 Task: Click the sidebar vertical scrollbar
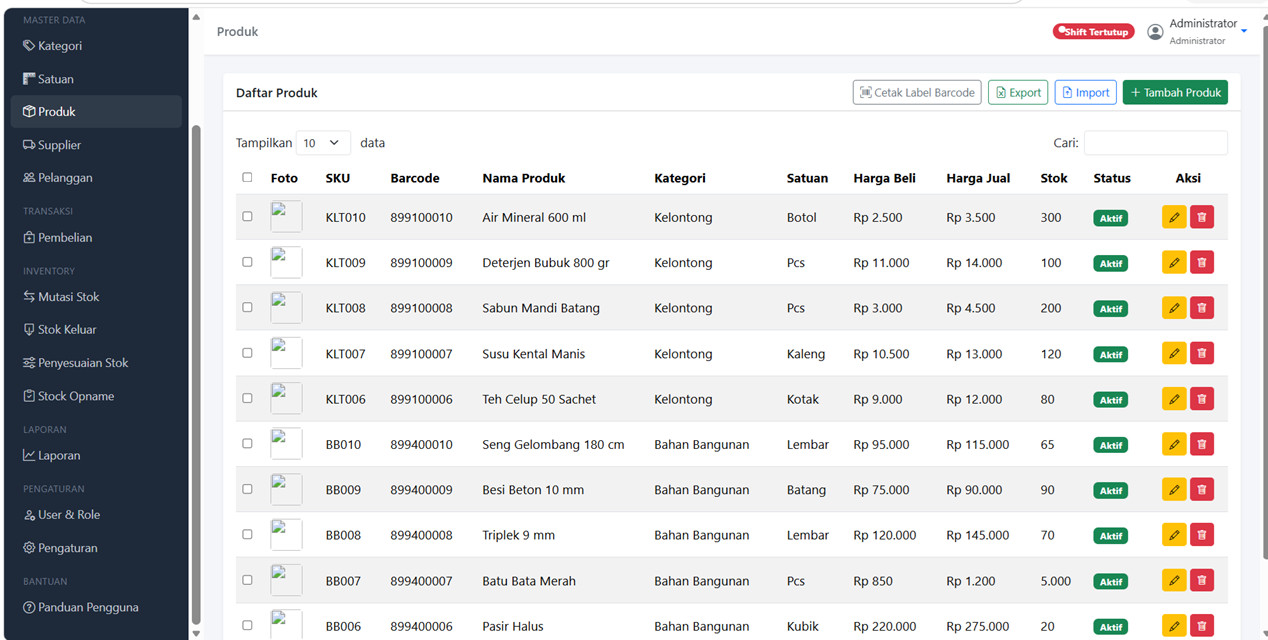coord(195,375)
